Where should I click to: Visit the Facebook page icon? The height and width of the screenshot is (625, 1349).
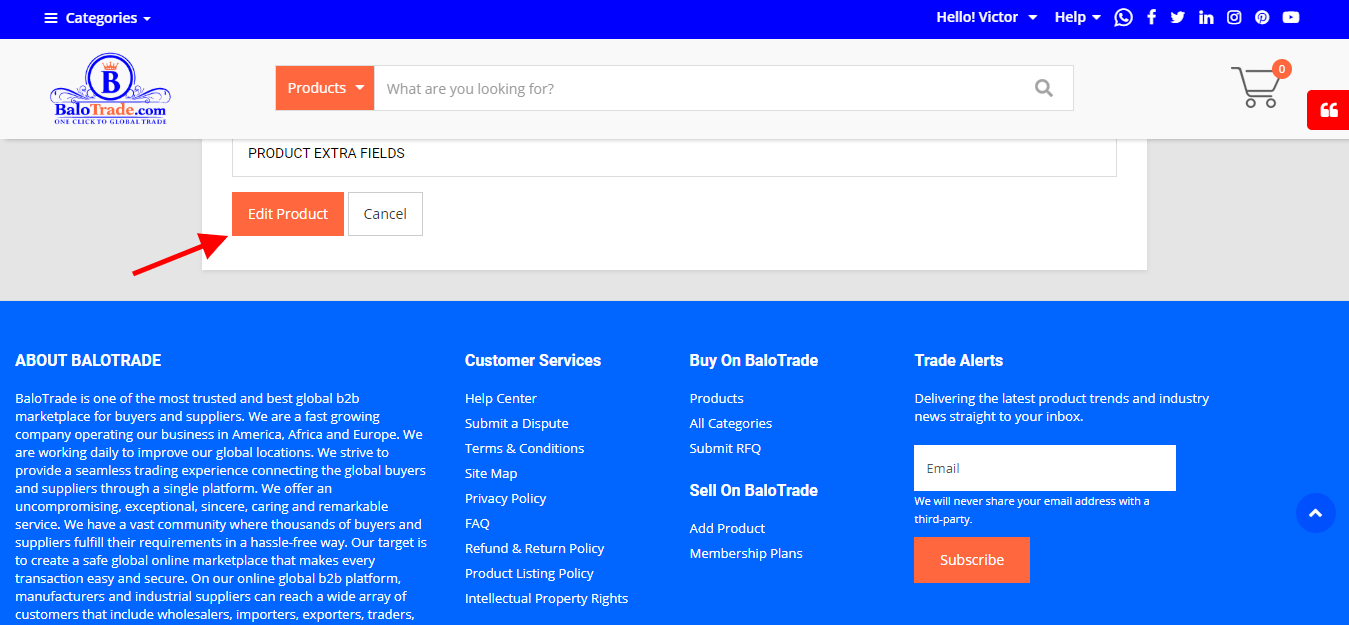click(1151, 17)
